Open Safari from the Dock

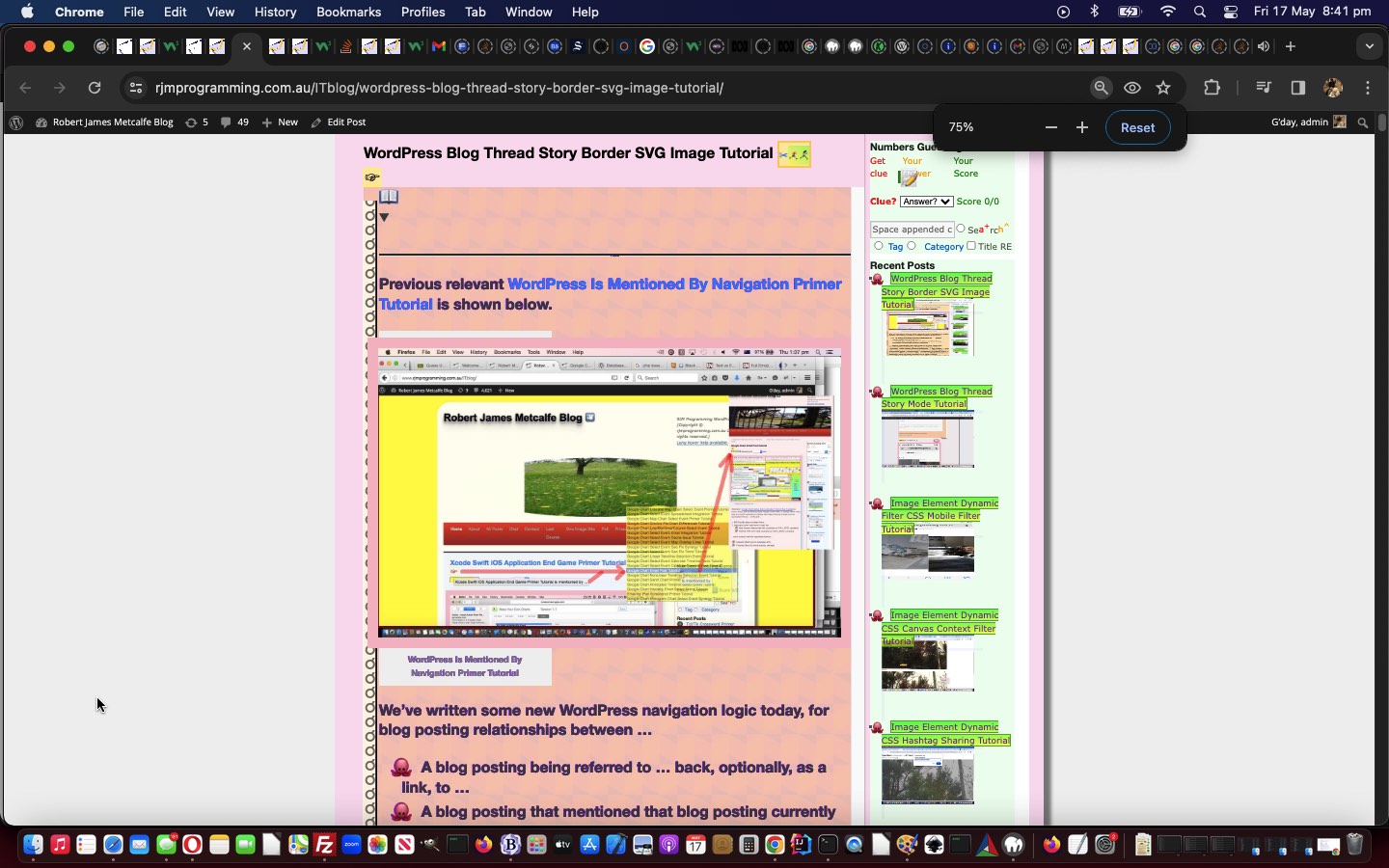[x=113, y=845]
